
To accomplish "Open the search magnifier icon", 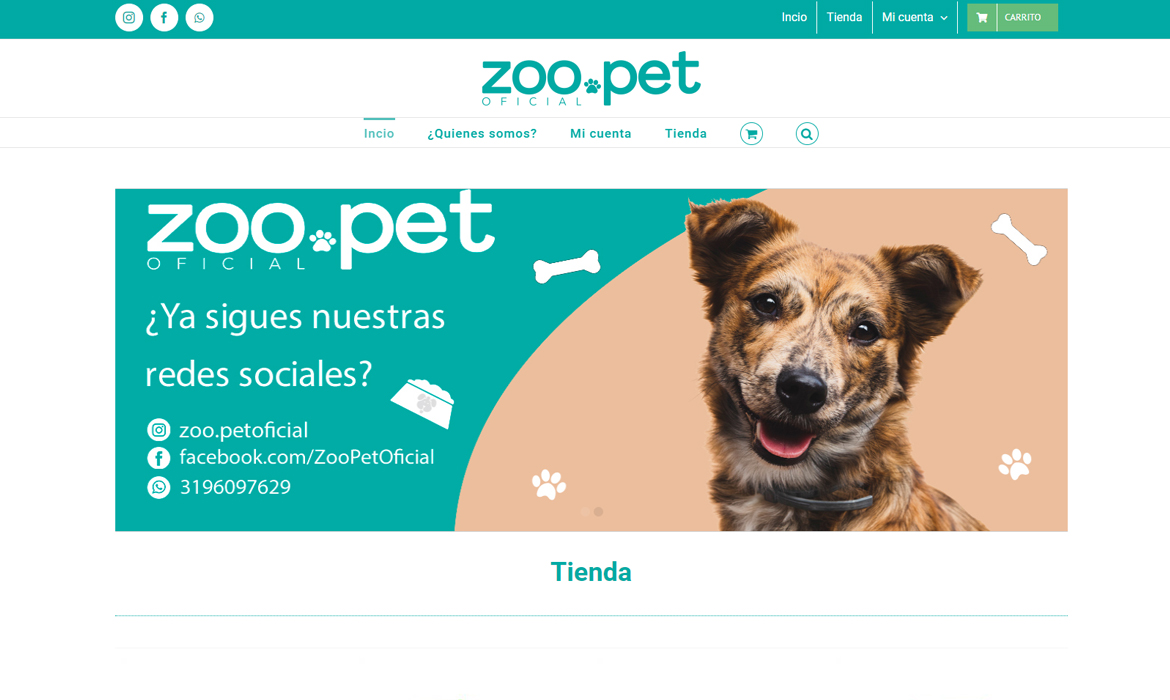I will (x=807, y=134).
